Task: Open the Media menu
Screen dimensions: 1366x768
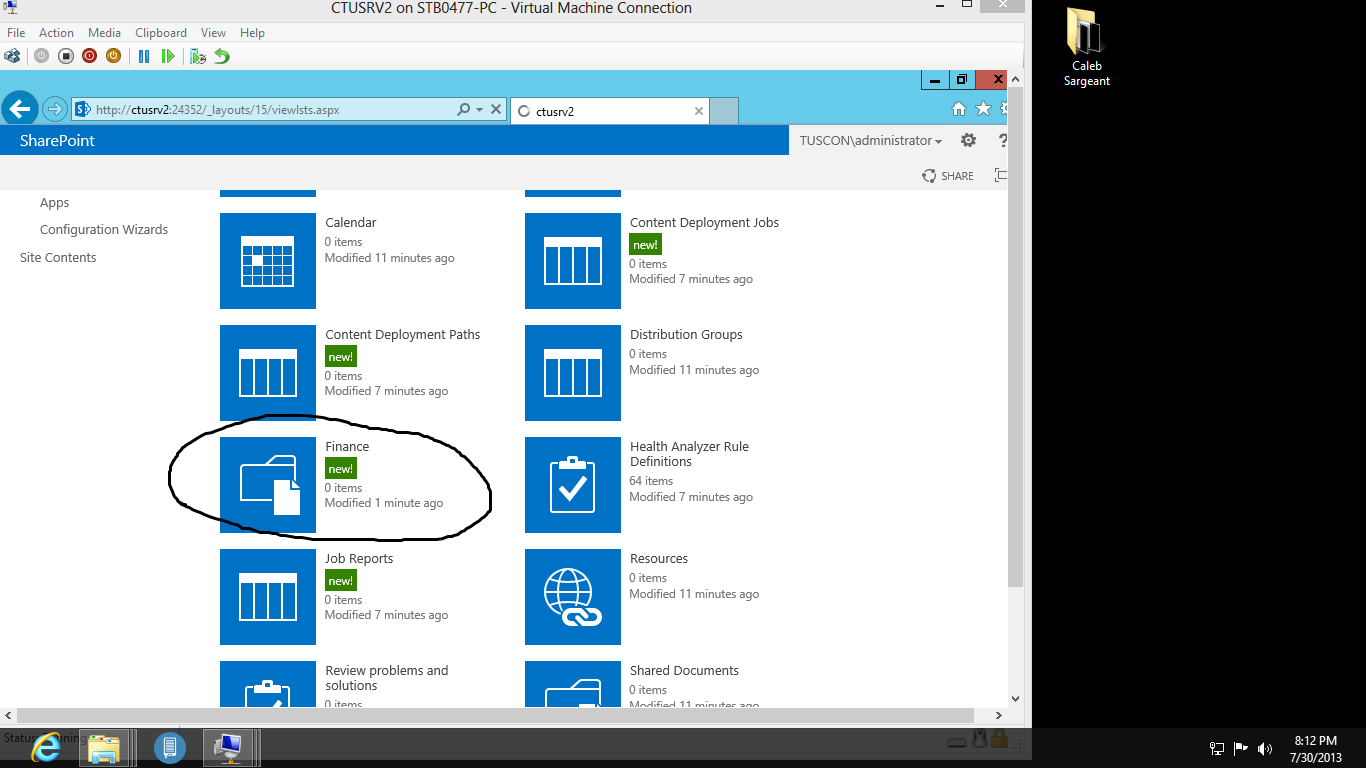Action: coord(105,33)
